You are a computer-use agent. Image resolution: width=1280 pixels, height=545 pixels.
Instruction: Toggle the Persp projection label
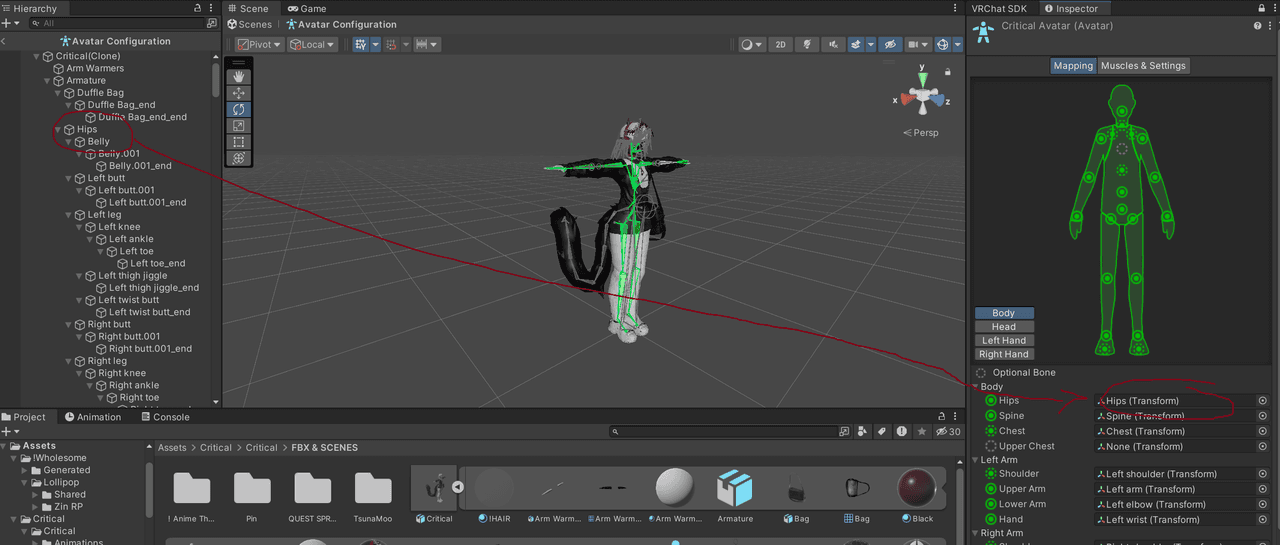[921, 132]
